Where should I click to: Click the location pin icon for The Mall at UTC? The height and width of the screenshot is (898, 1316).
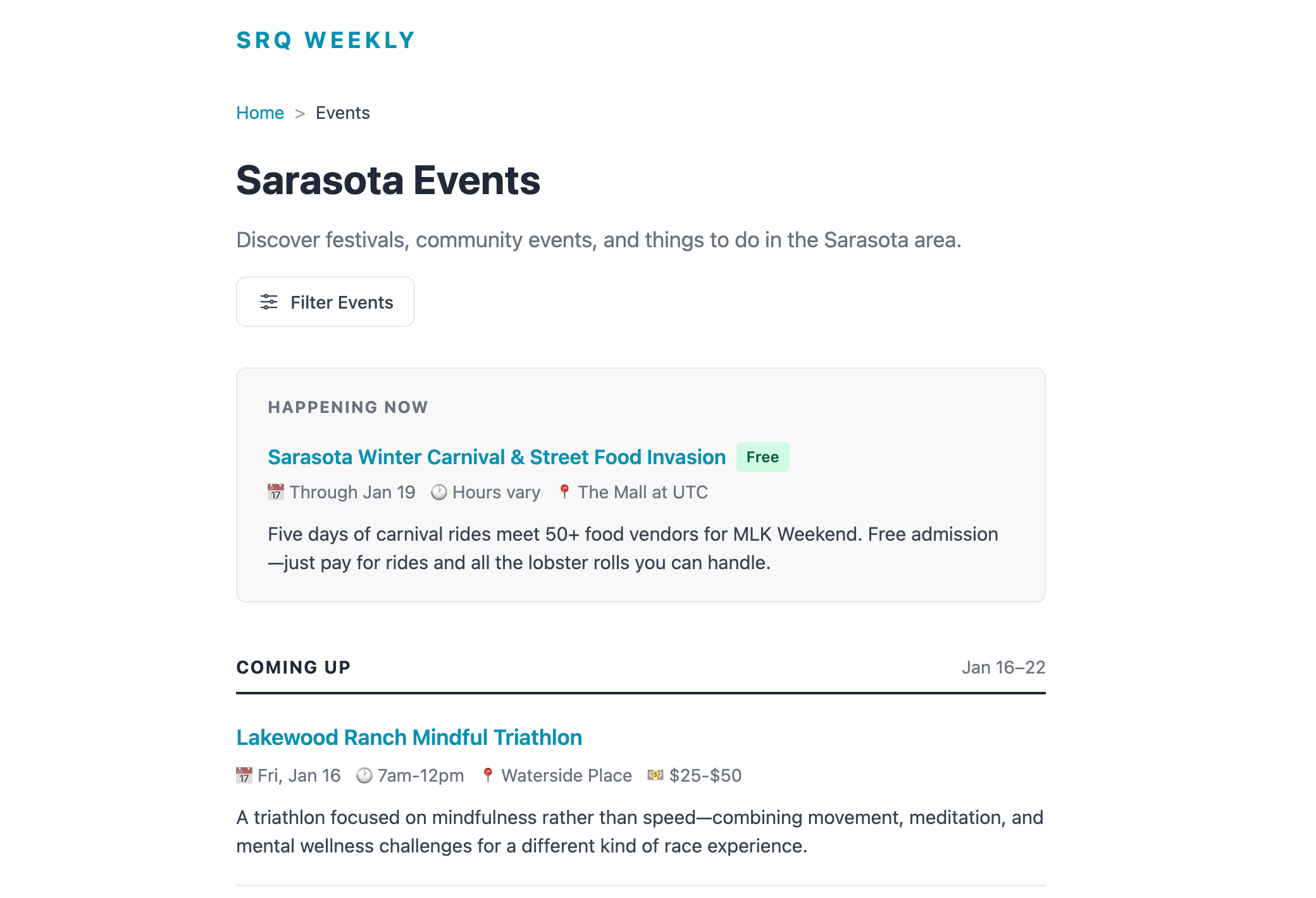tap(564, 492)
